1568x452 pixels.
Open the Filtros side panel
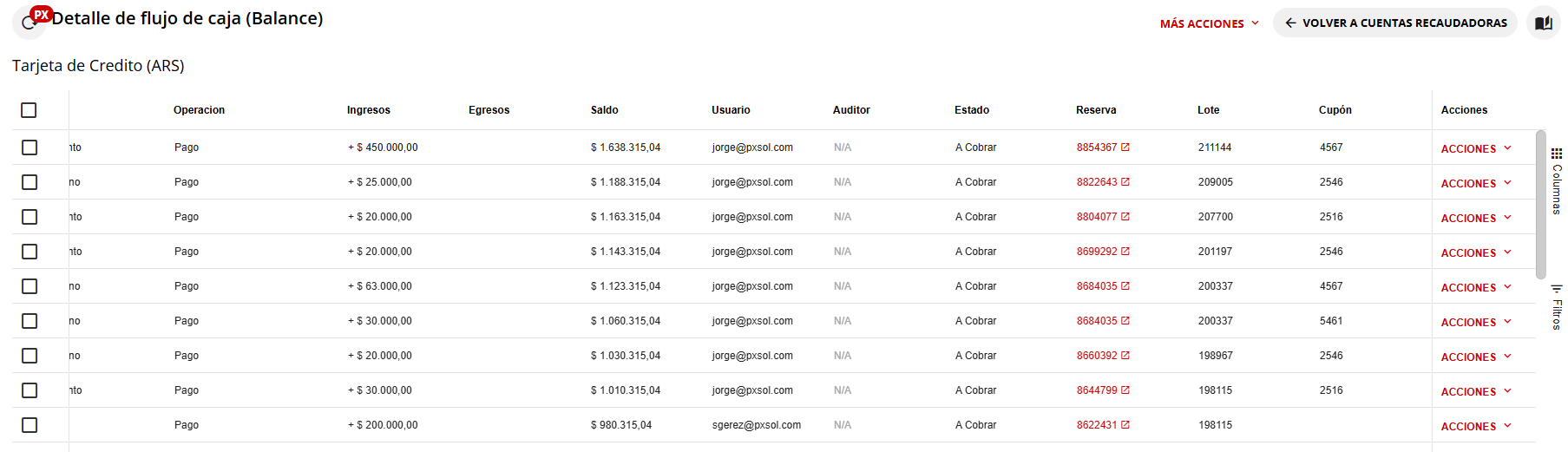click(1557, 307)
